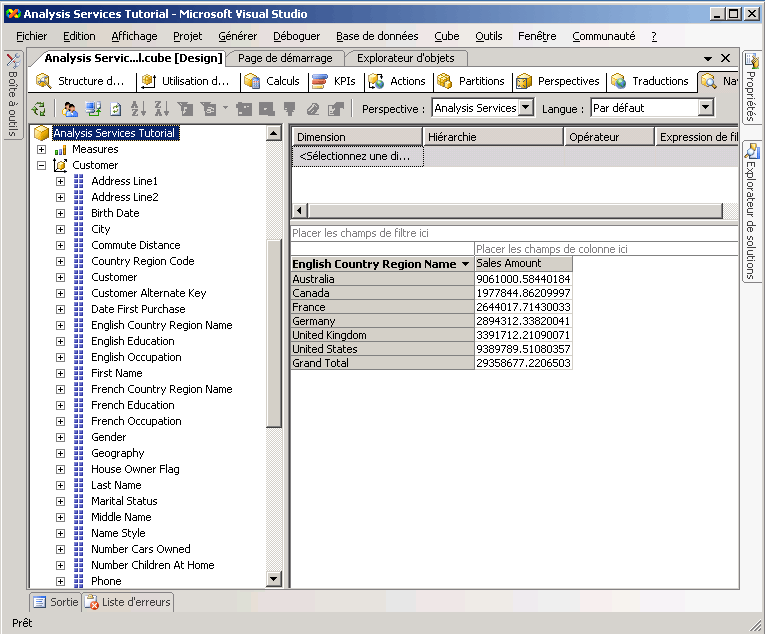Expand the Birth Date attribute
Image resolution: width=765 pixels, height=634 pixels.
(x=60, y=213)
